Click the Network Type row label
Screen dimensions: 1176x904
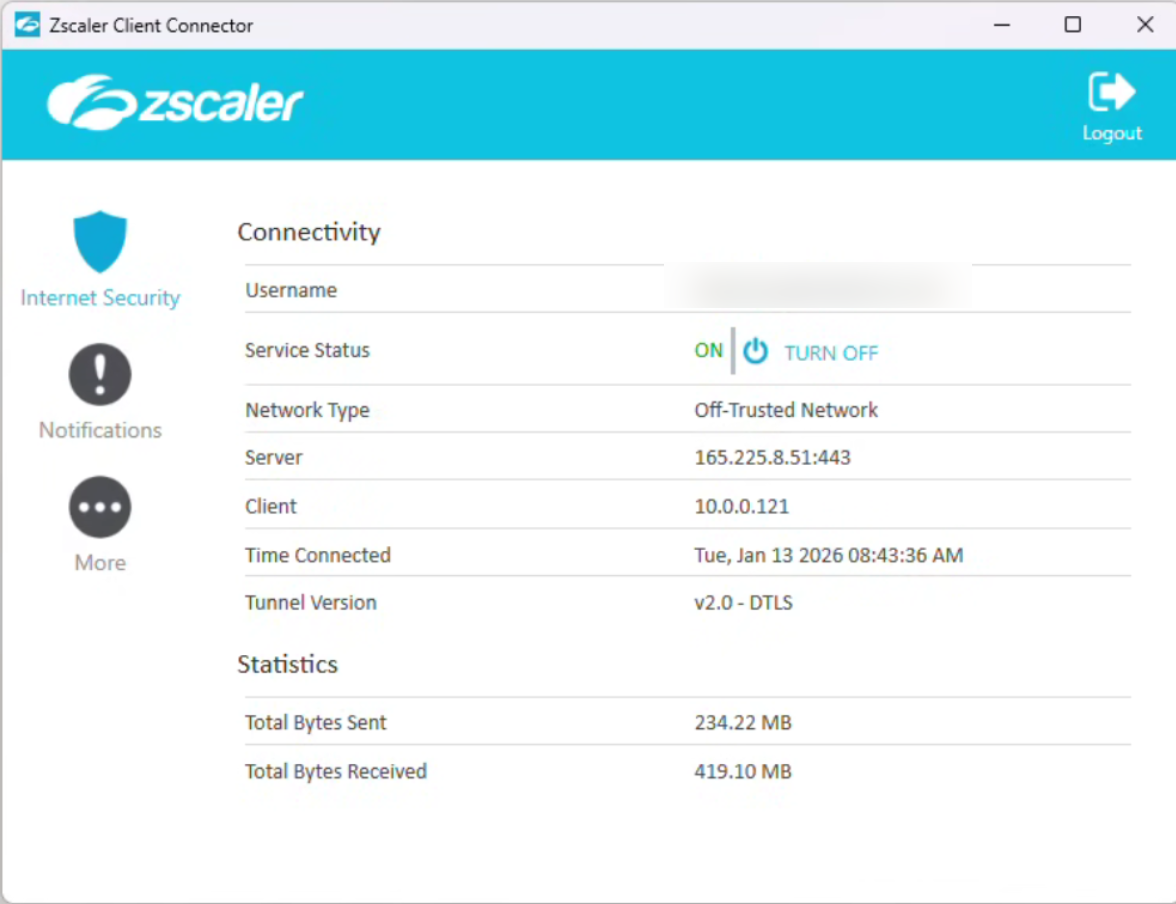(308, 410)
